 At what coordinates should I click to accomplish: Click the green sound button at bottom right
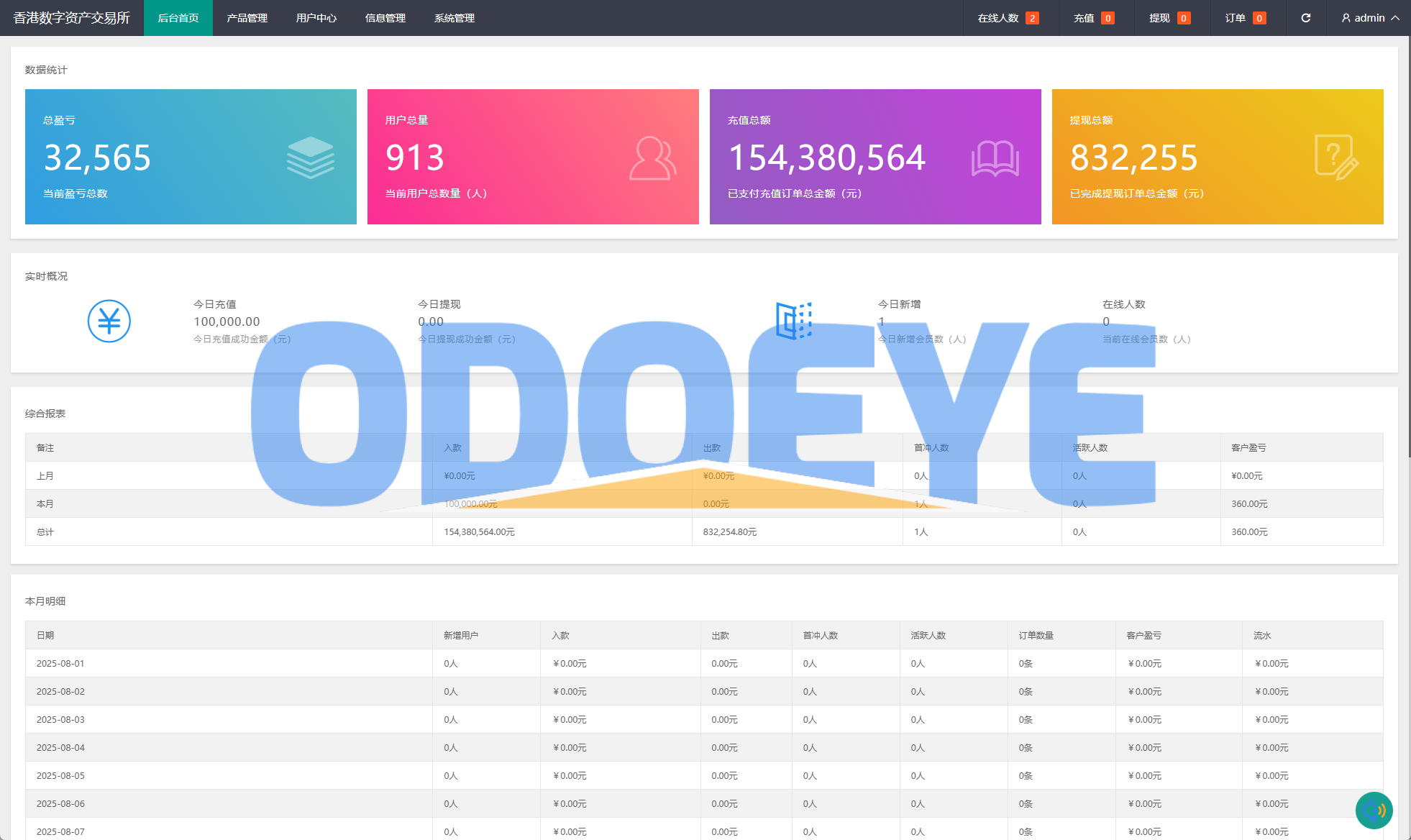coord(1374,811)
